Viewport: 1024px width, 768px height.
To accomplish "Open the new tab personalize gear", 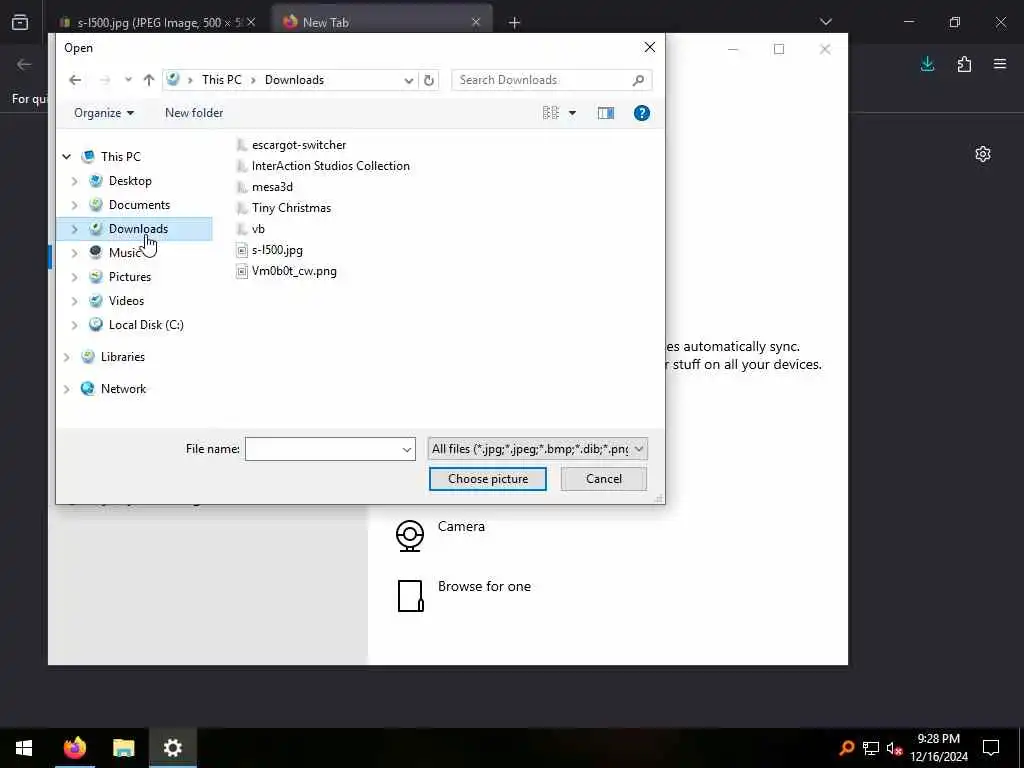I will click(x=983, y=154).
